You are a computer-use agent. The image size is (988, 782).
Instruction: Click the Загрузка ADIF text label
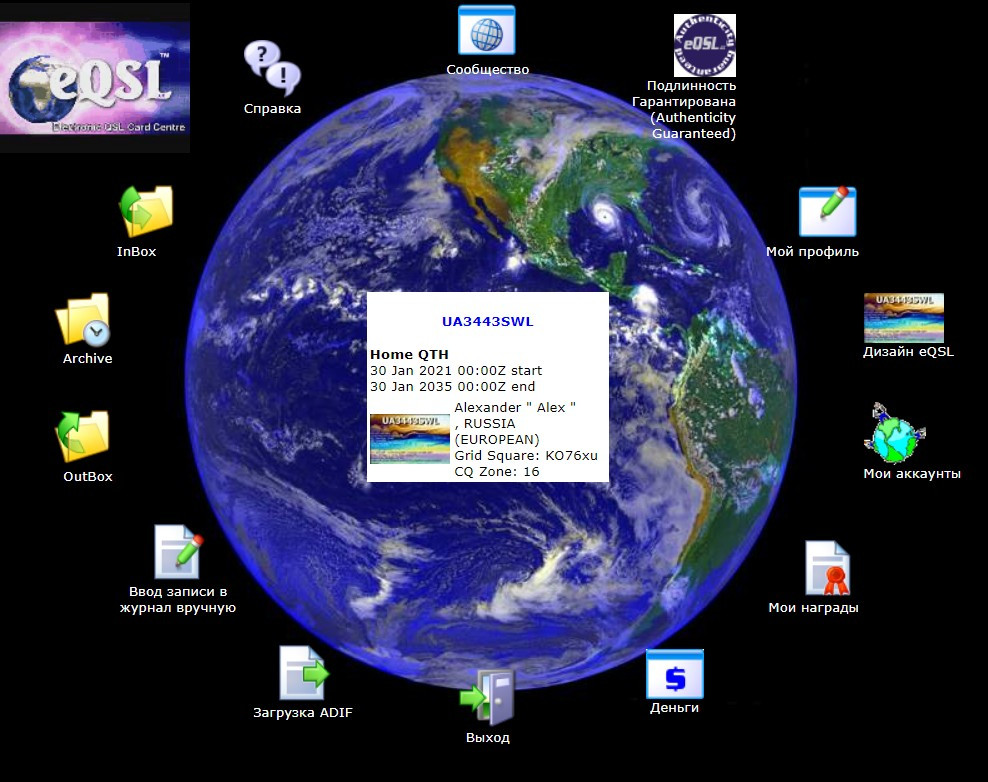pos(302,713)
